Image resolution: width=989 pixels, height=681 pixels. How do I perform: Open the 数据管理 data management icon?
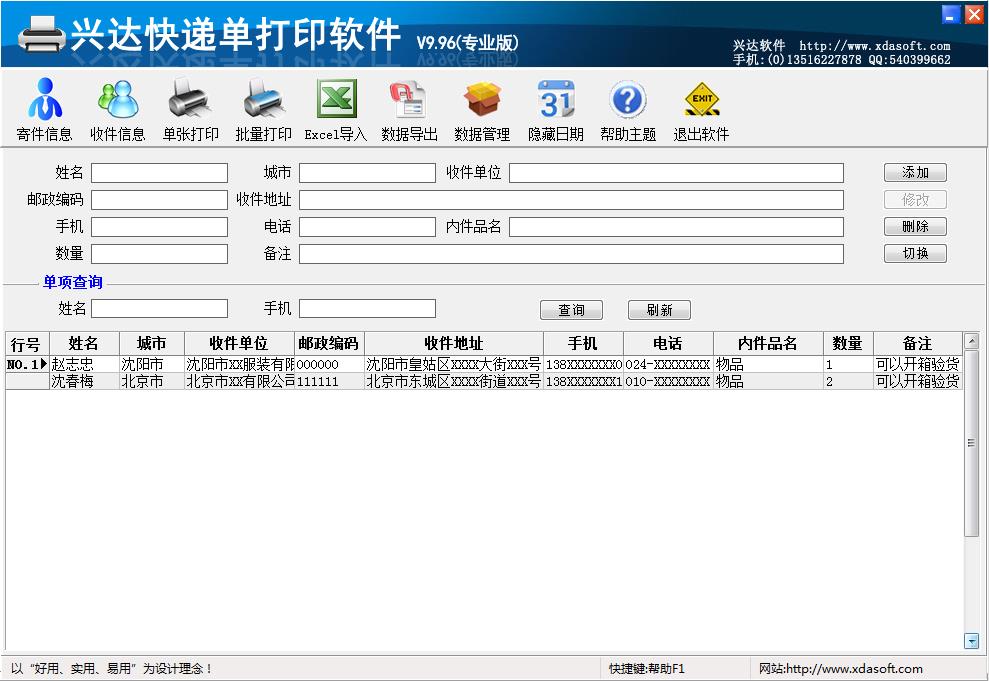pos(482,110)
